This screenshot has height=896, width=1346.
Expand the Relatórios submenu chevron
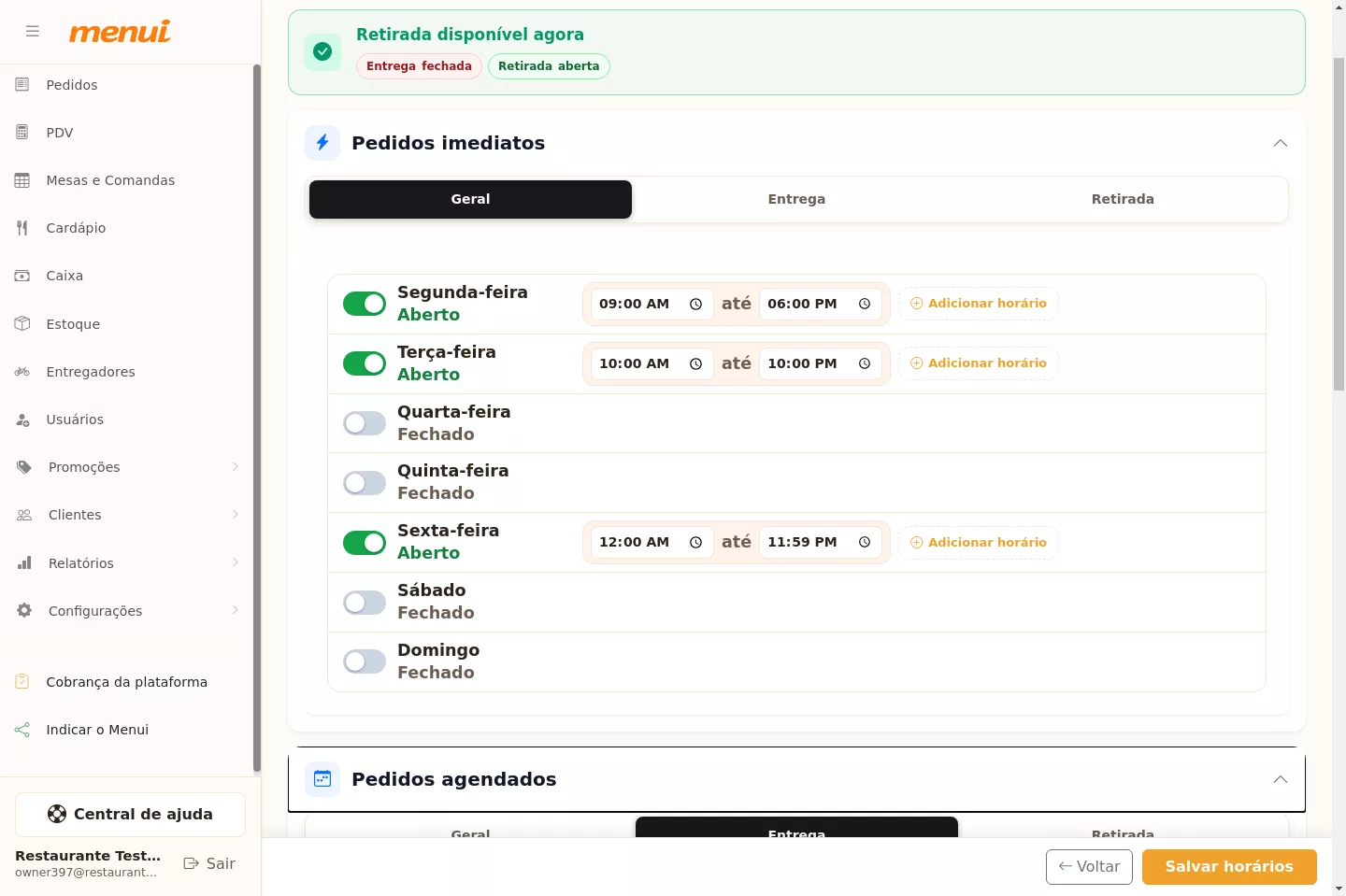(x=236, y=562)
